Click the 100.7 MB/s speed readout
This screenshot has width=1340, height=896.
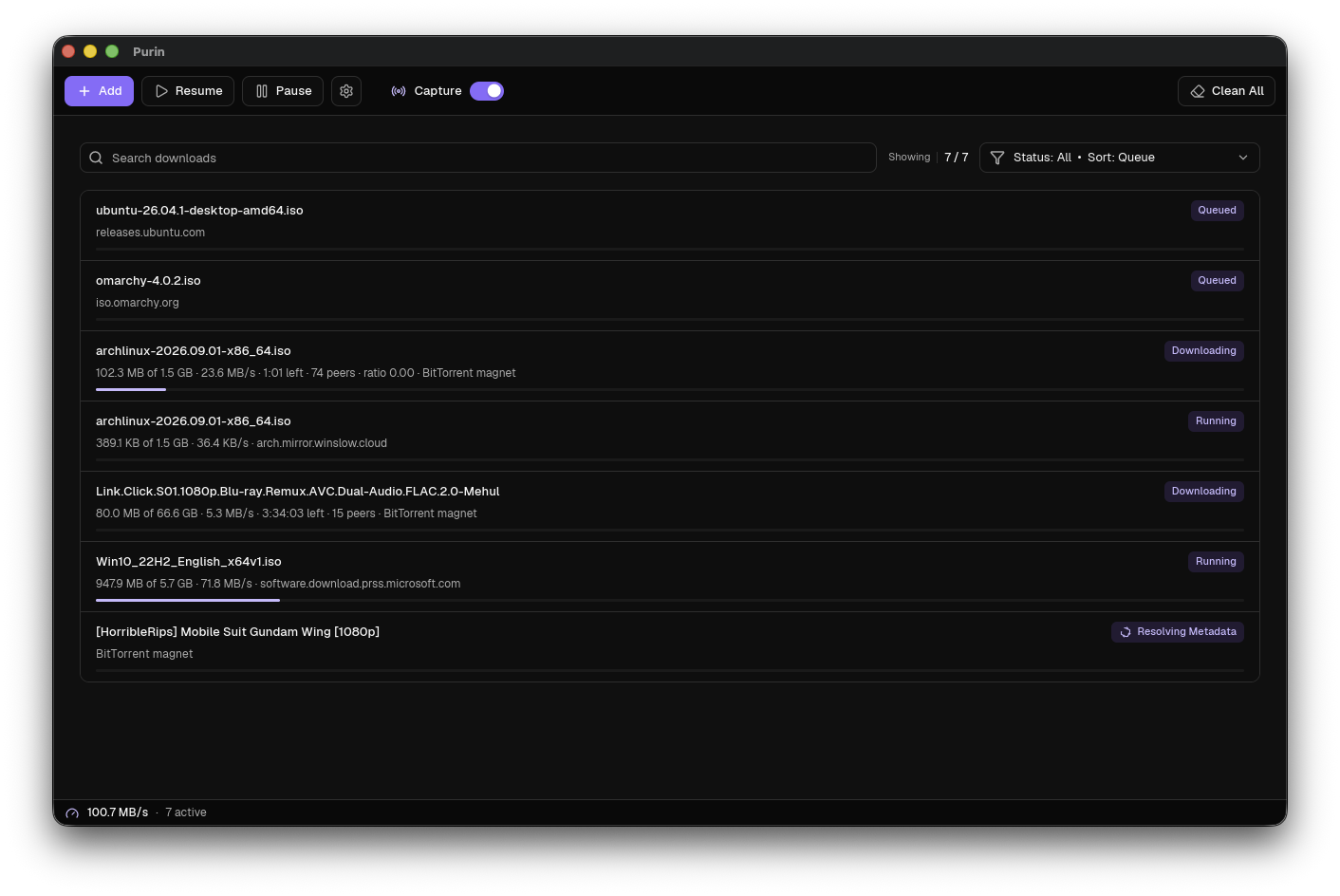pos(118,812)
